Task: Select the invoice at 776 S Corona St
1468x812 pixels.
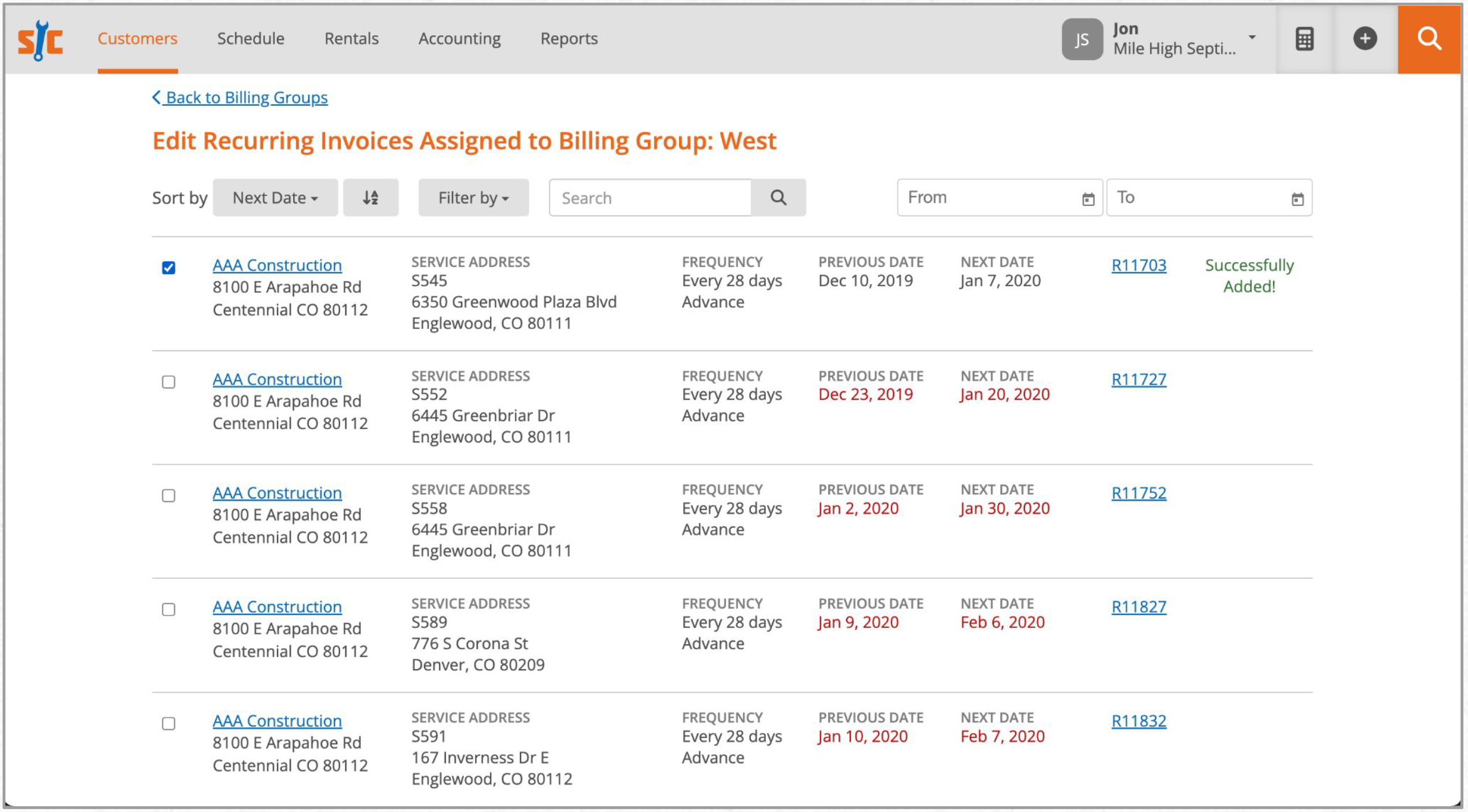Action: pos(168,609)
